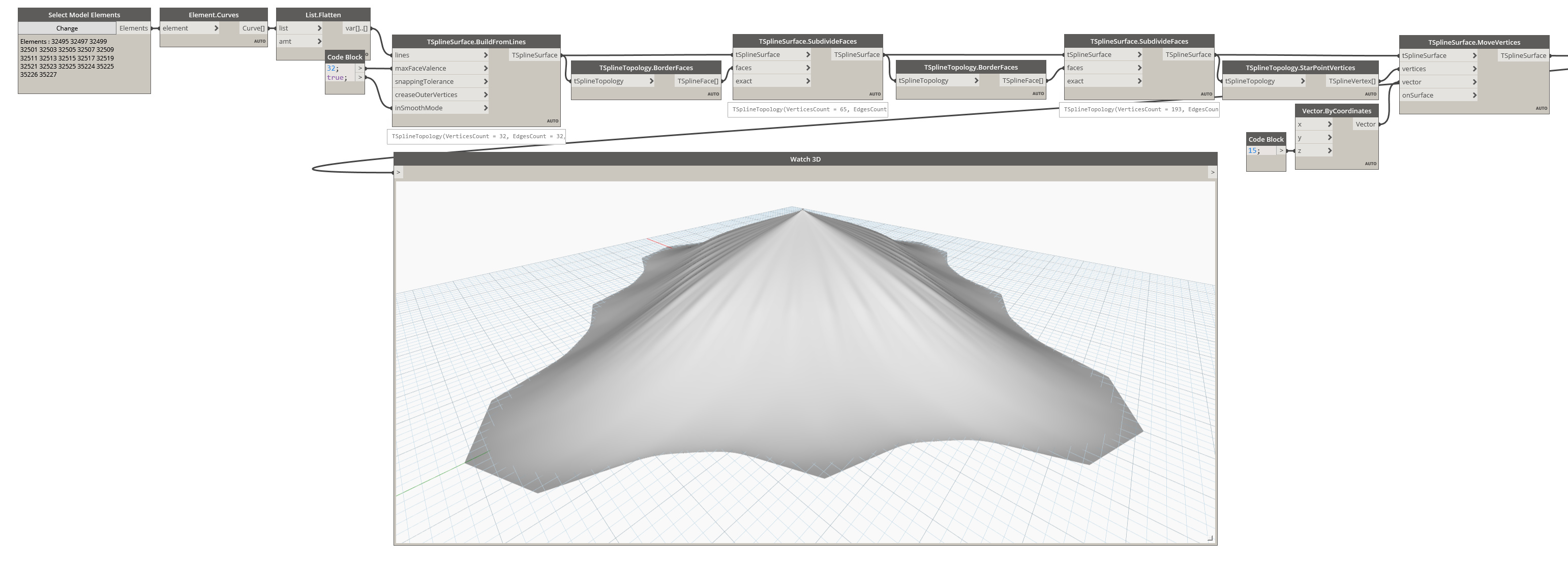Click the Watch 3D corner resize handle

click(x=1210, y=538)
